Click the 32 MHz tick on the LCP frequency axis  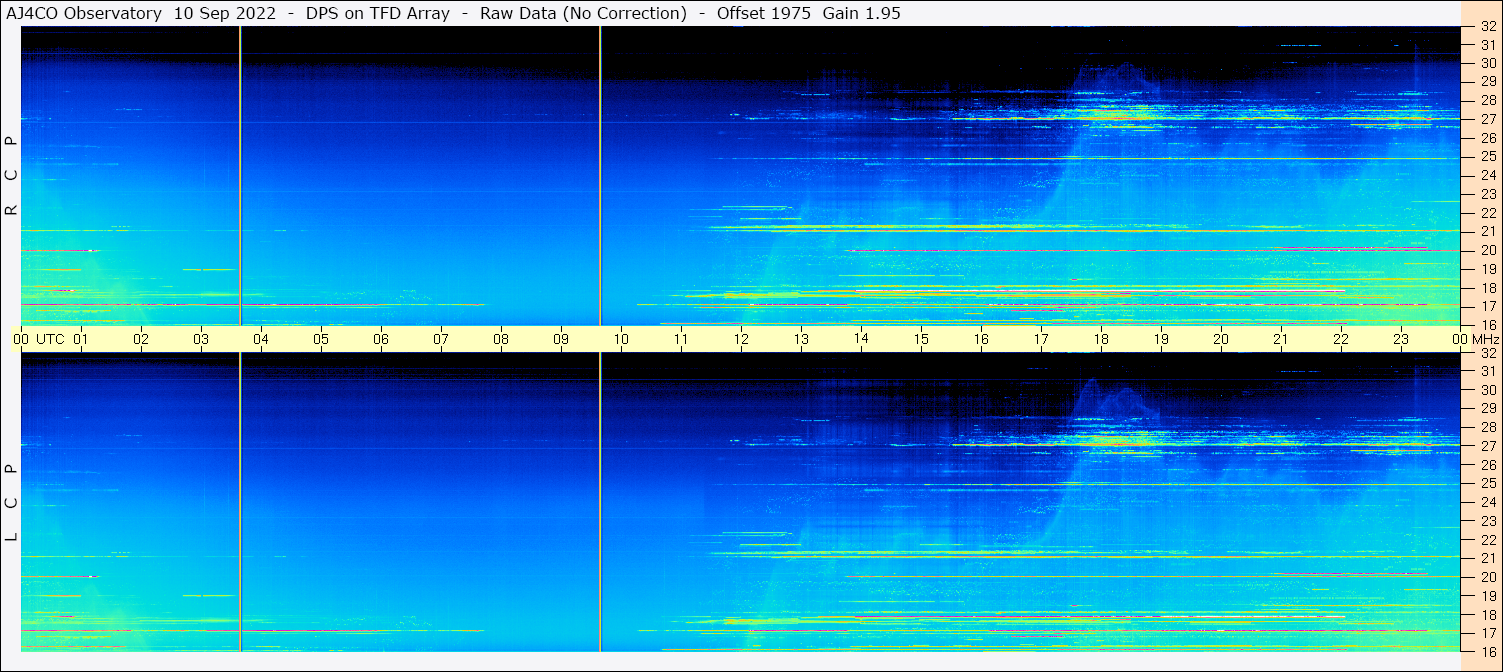click(1488, 353)
